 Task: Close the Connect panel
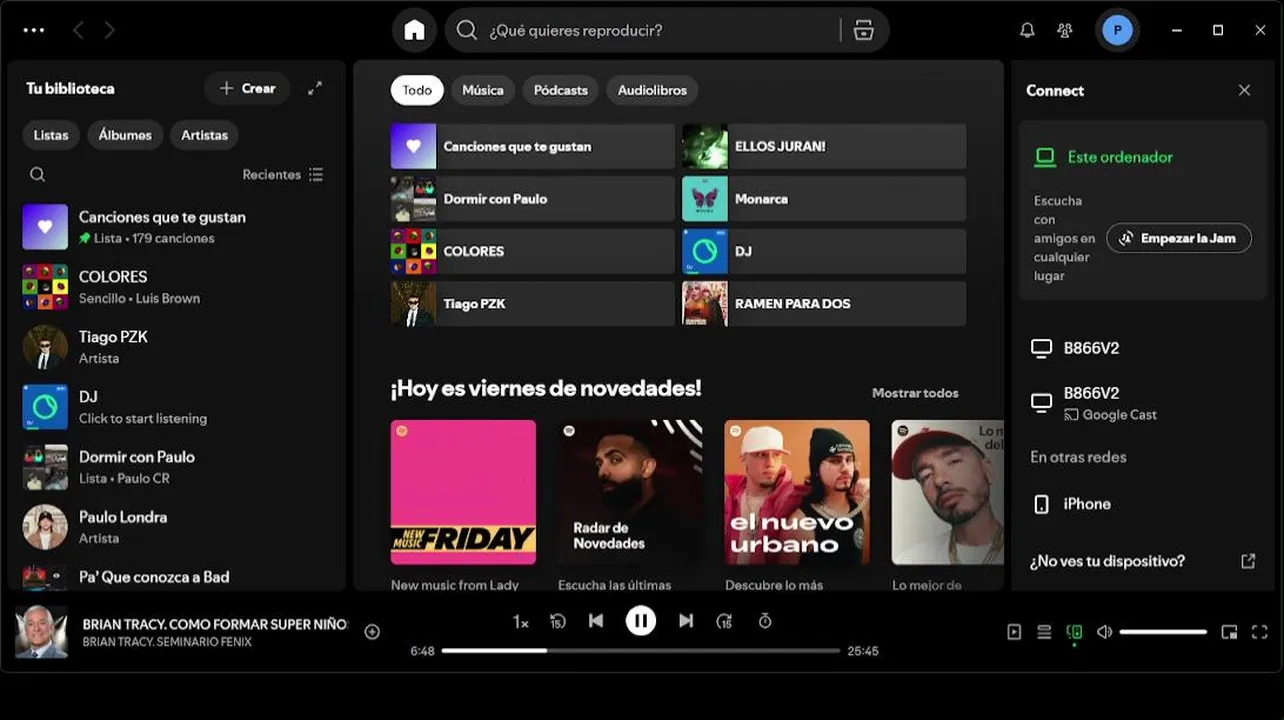(1244, 90)
